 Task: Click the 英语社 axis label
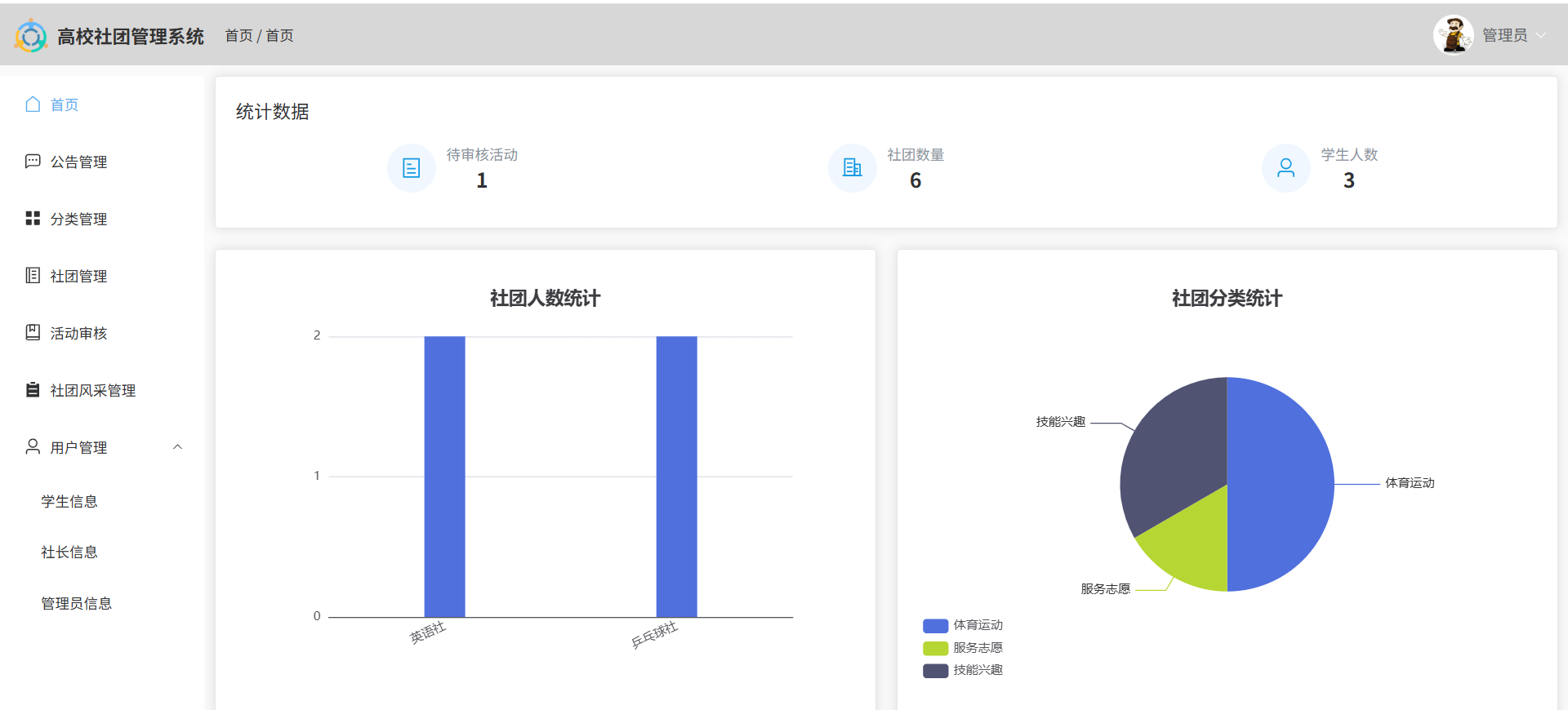(428, 632)
